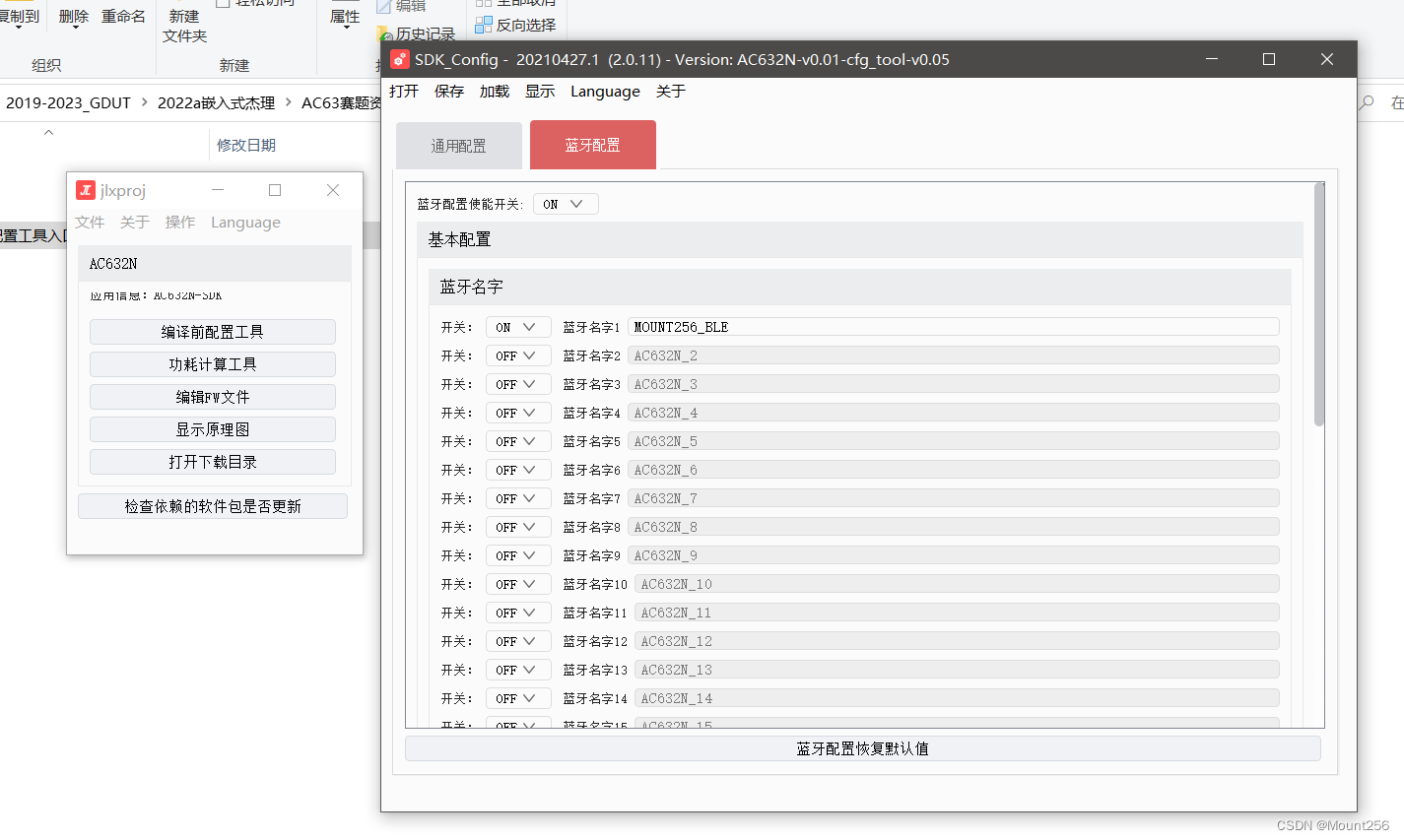Click the 蓝牙名字14 field AC632N_14
The width and height of the screenshot is (1404, 840).
click(x=957, y=698)
